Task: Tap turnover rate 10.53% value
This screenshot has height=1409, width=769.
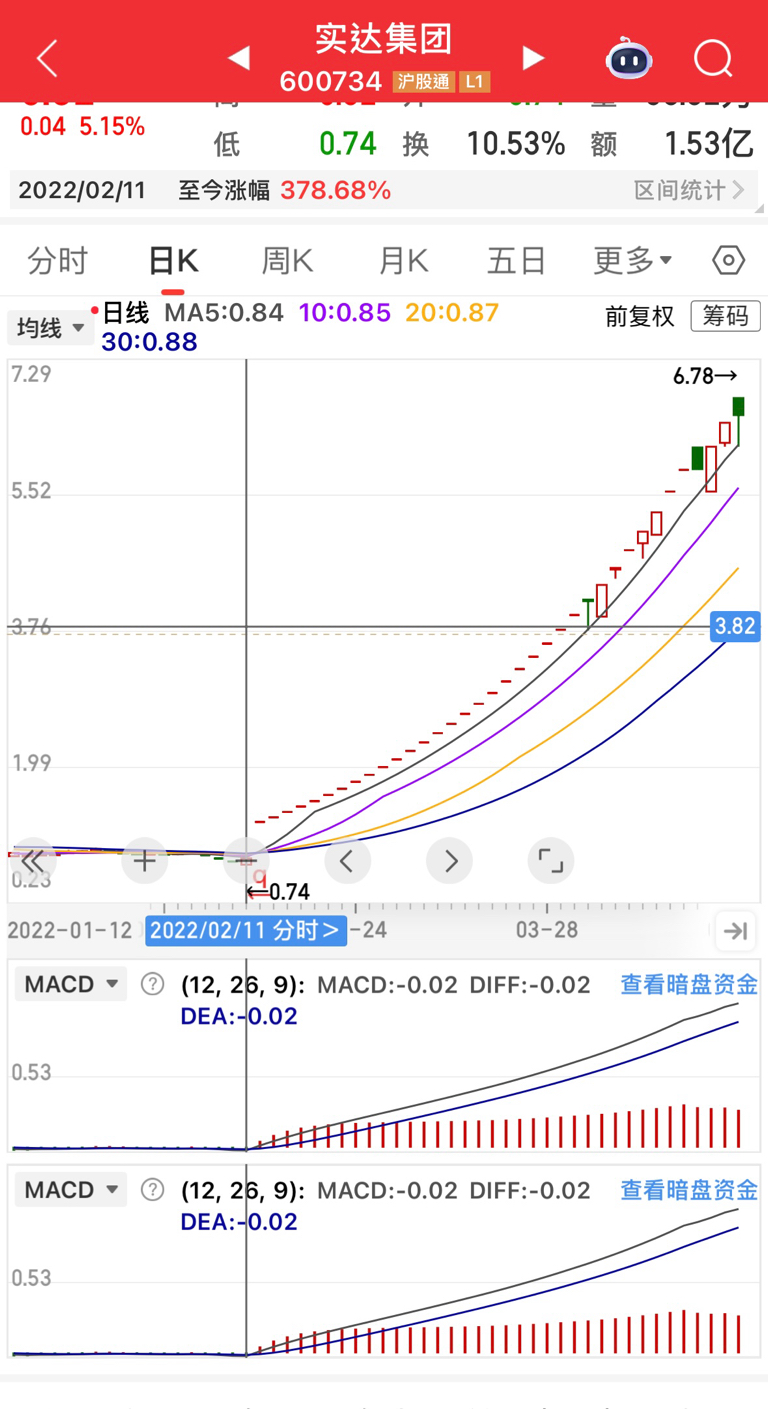Action: click(516, 144)
